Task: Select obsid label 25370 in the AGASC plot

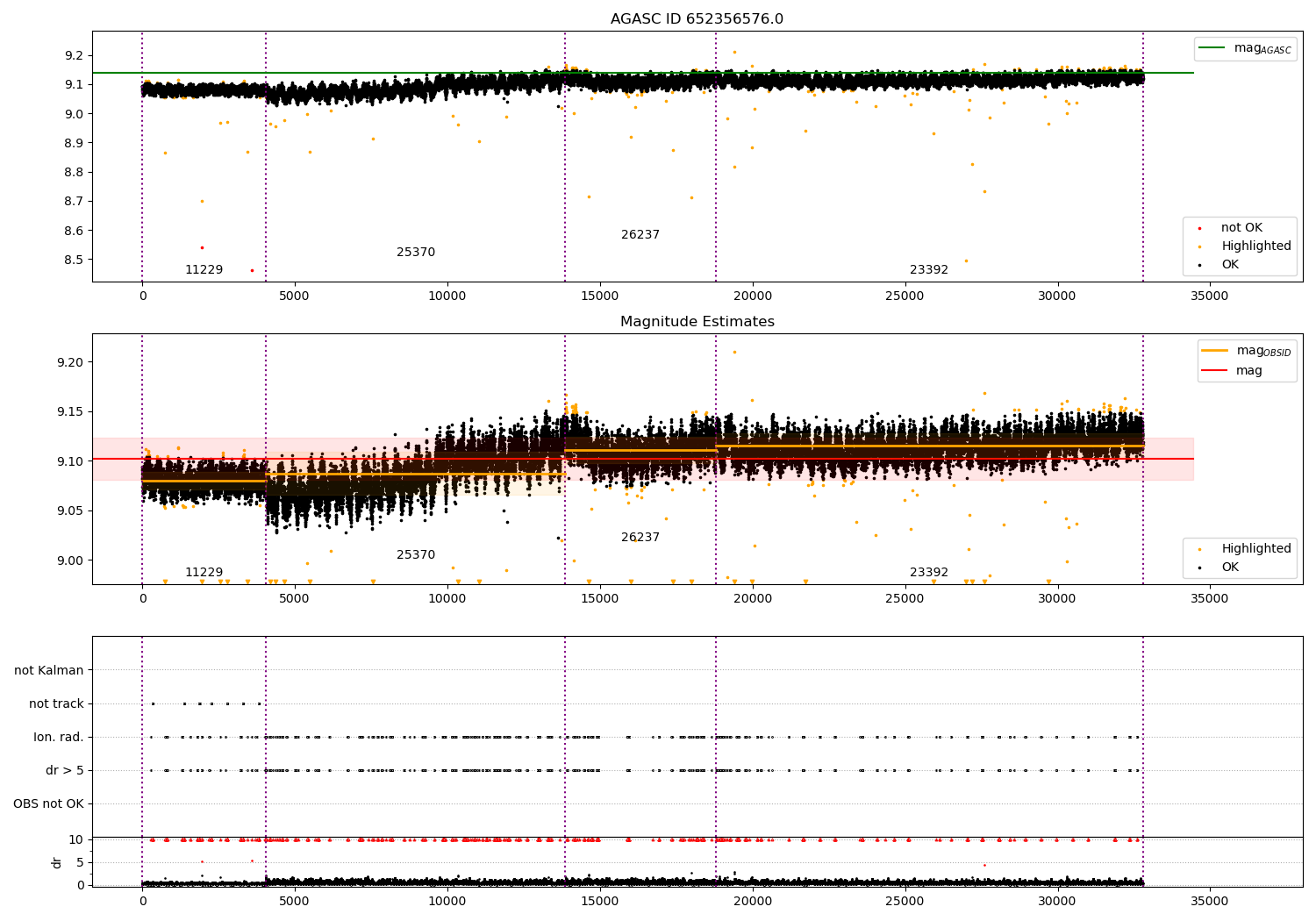Action: (416, 253)
